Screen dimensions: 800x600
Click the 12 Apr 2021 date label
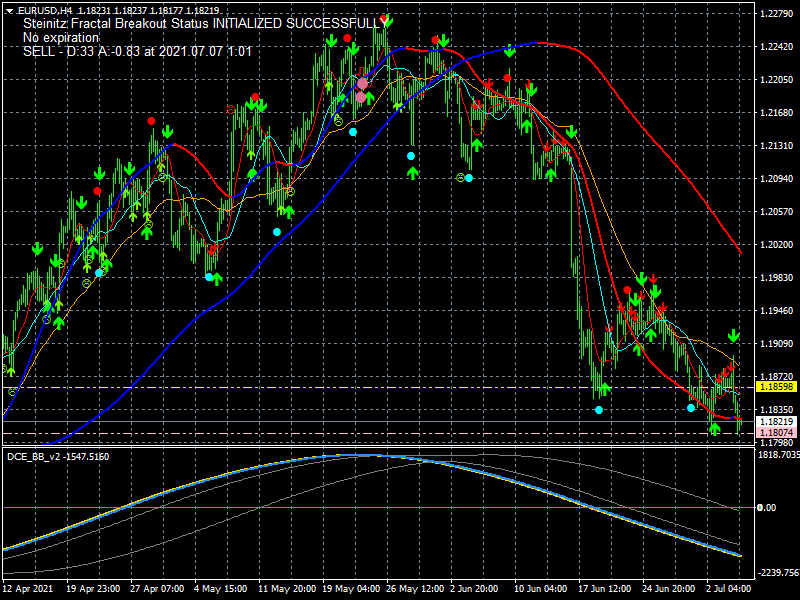[27, 589]
